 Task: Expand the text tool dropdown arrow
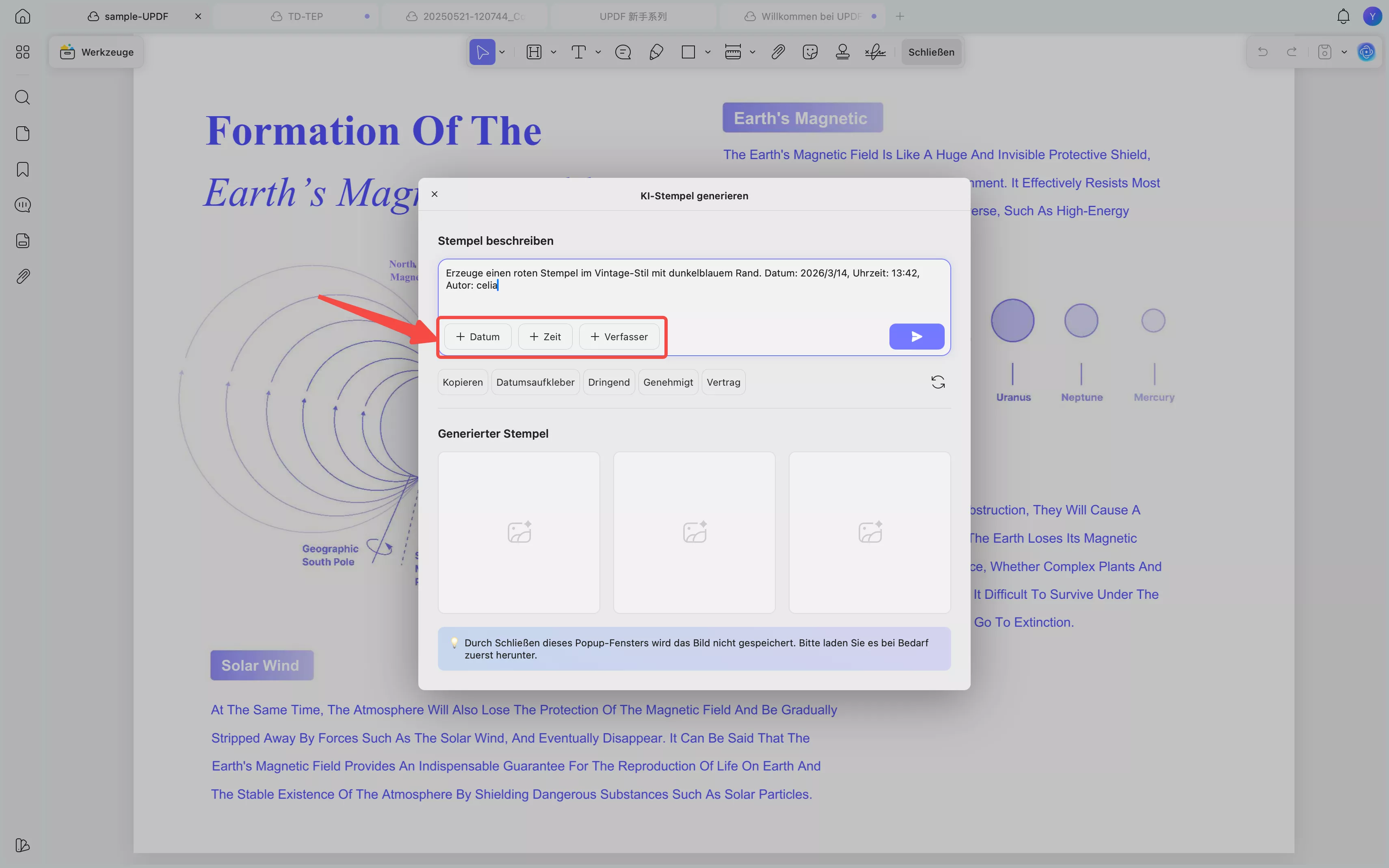coord(598,52)
